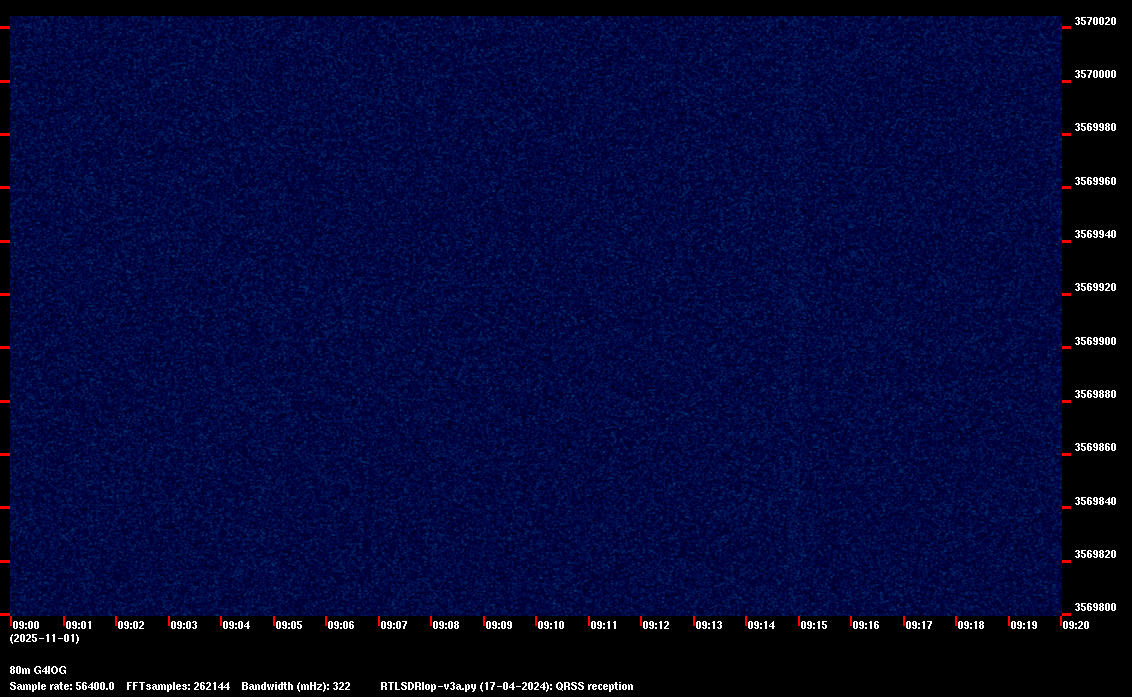The width and height of the screenshot is (1132, 697).
Task: Click the 09:02 time axis label
Action: (131, 625)
